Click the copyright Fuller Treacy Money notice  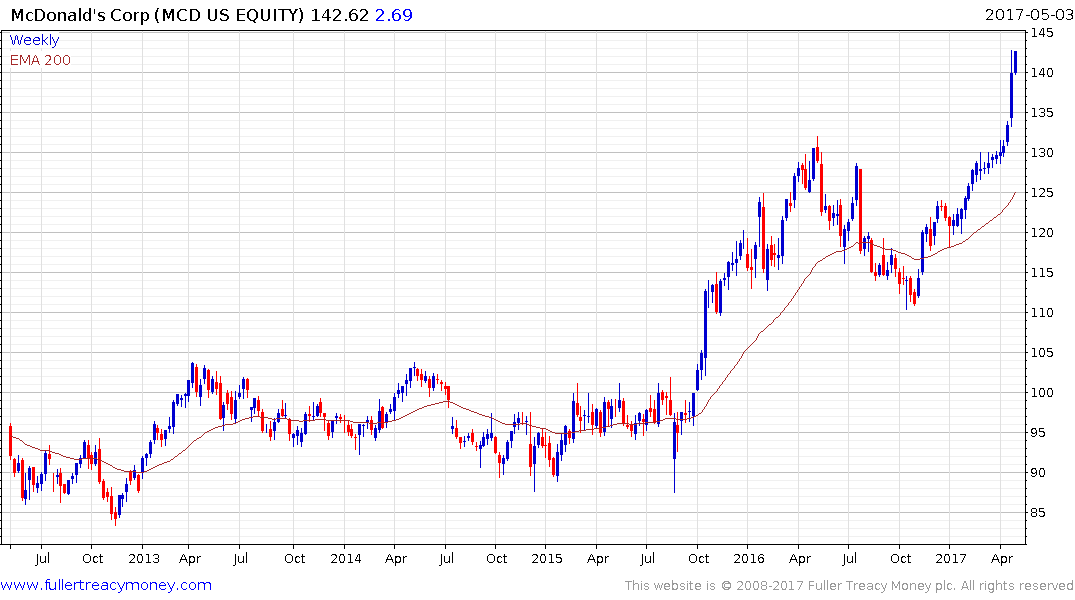click(849, 586)
